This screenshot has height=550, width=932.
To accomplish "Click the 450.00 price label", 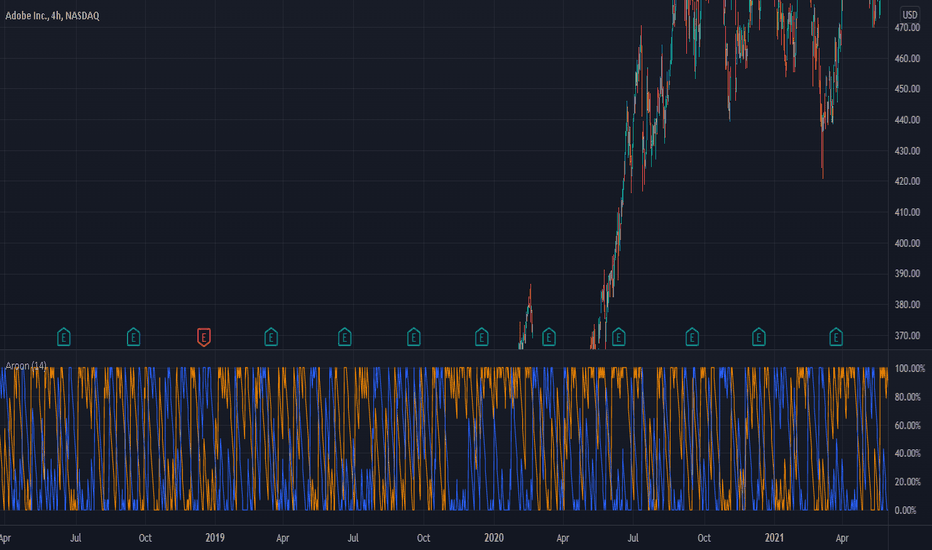I will coord(907,89).
